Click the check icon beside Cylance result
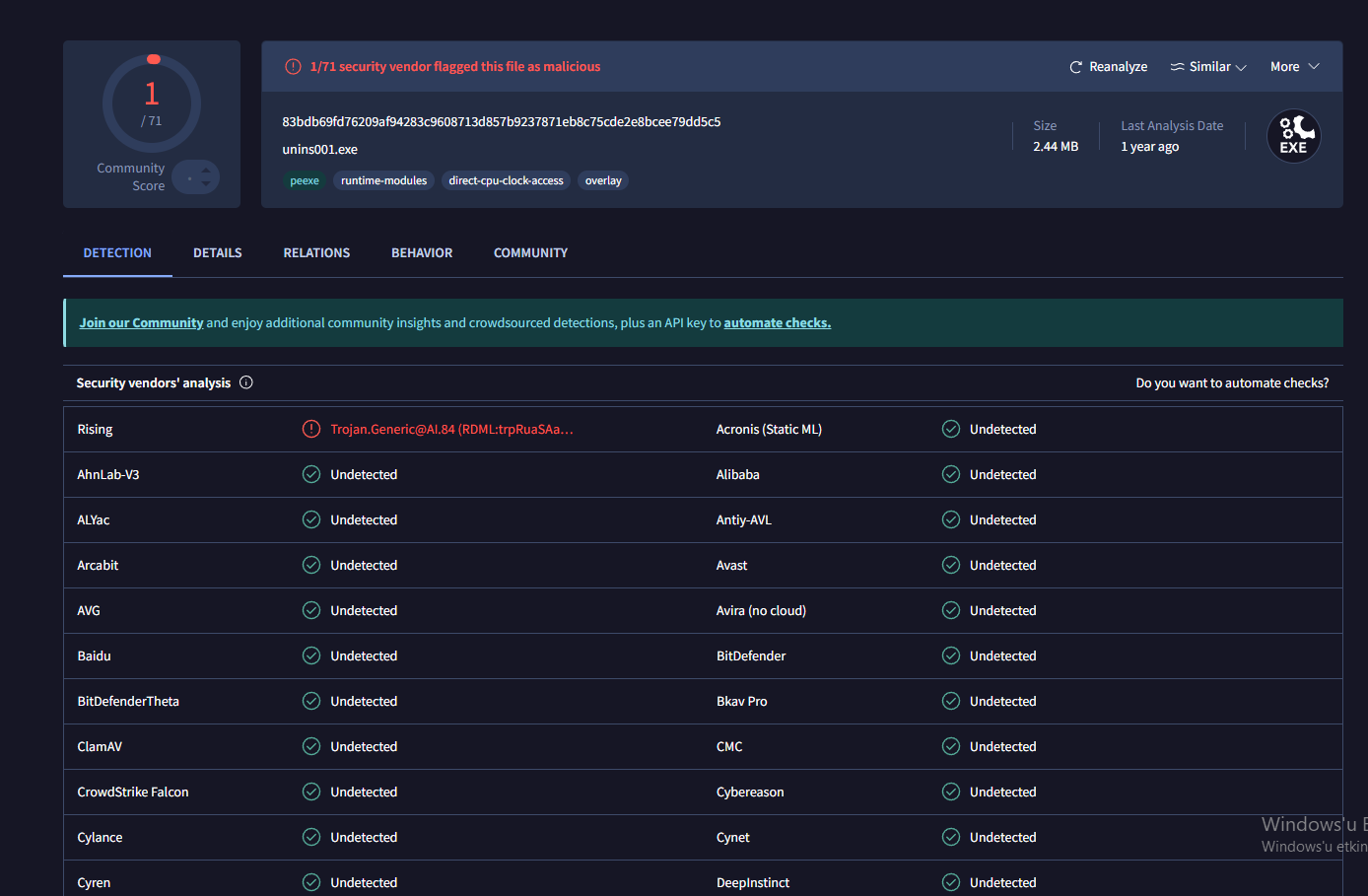1368x896 pixels. click(311, 837)
